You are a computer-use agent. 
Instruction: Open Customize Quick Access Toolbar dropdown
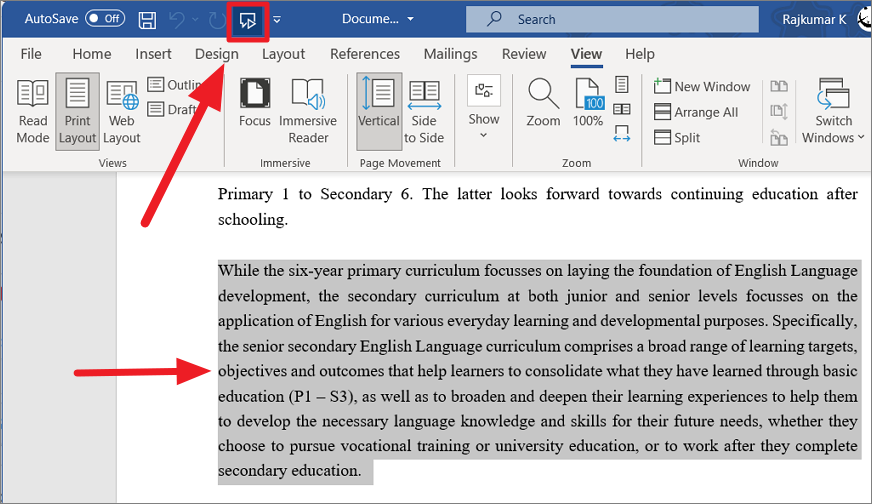[277, 20]
